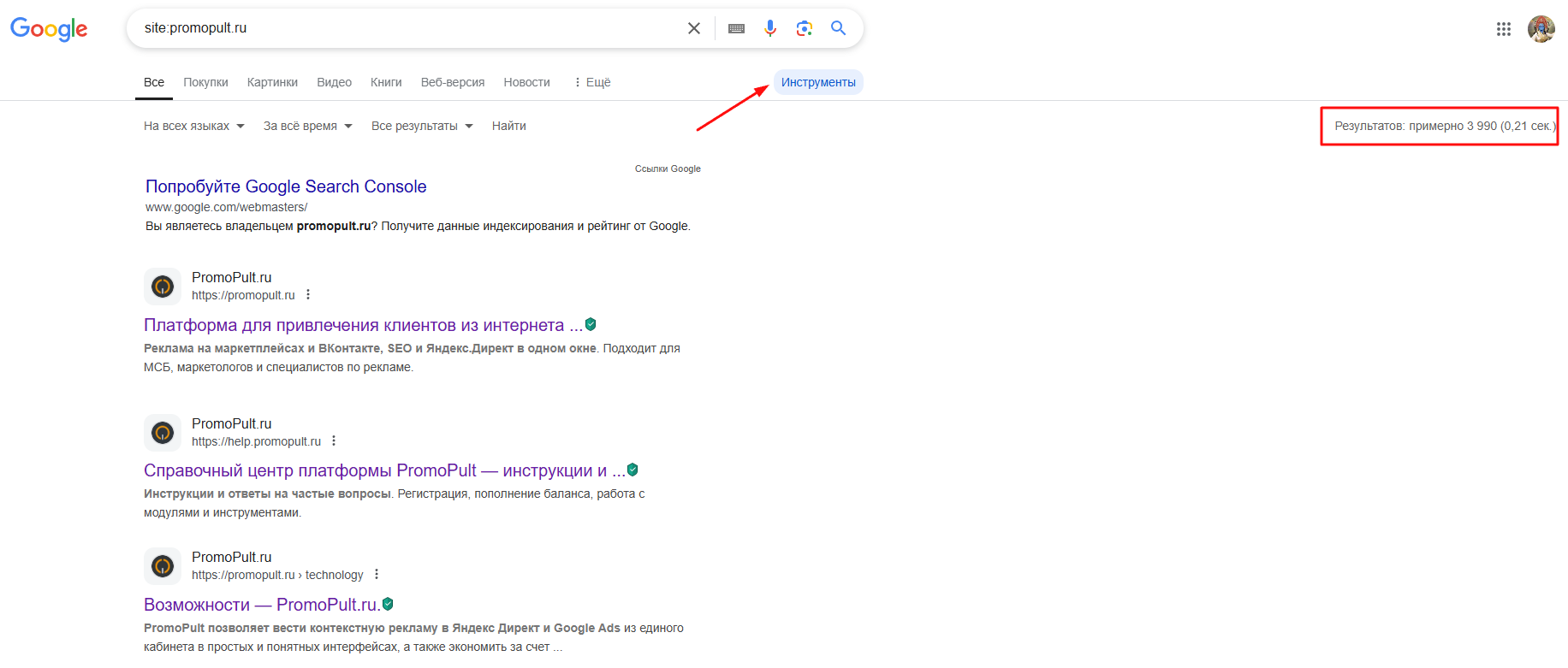Open 'Попробуйте Google Search Console' link
This screenshot has height=668, width=1568.
click(x=286, y=186)
